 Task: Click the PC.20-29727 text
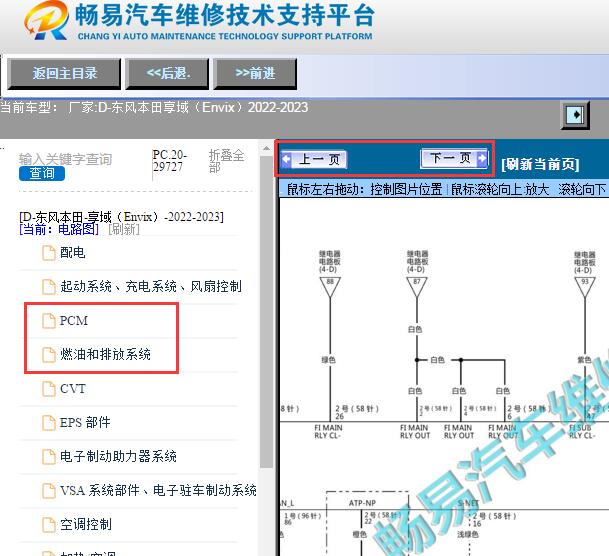coord(170,160)
